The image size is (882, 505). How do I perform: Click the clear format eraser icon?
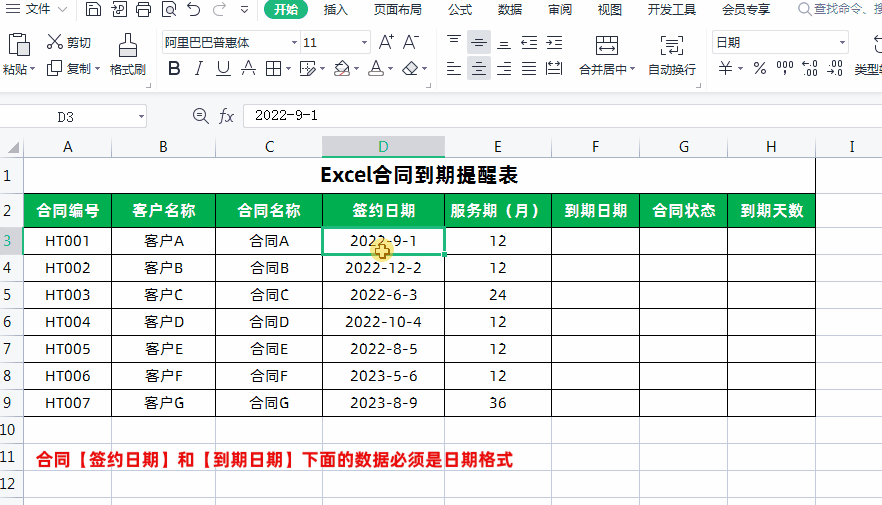411,69
